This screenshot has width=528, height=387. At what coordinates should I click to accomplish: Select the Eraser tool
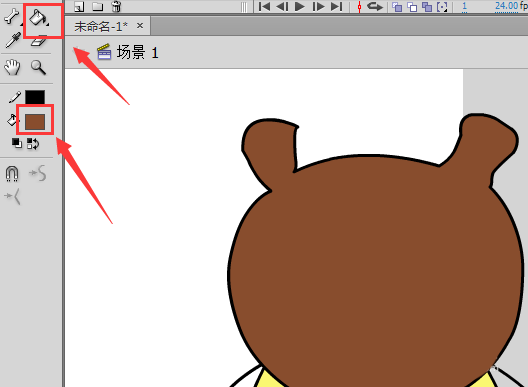click(38, 42)
